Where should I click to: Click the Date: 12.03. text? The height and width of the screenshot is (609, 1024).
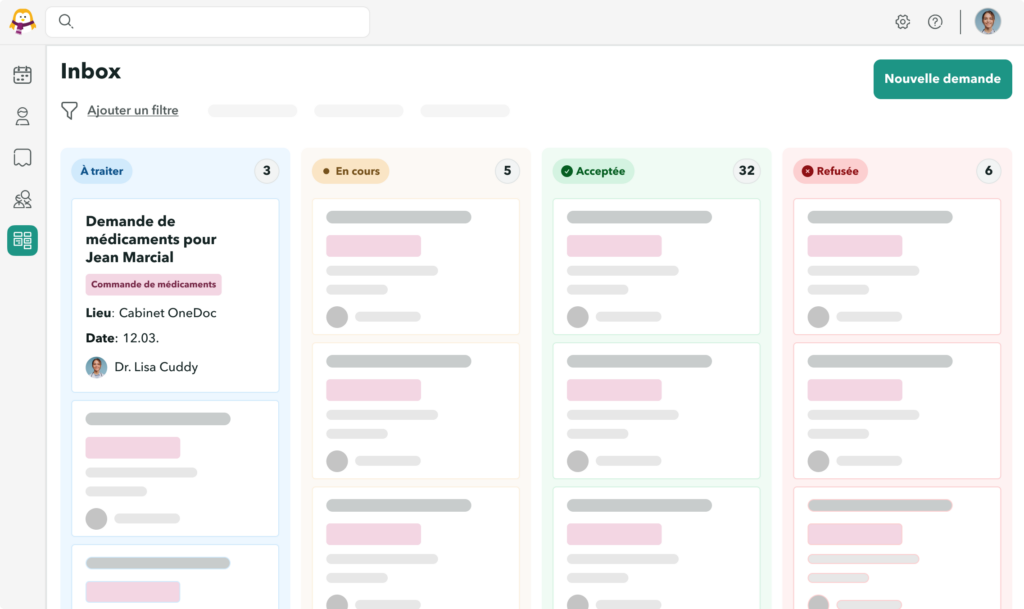tap(122, 338)
